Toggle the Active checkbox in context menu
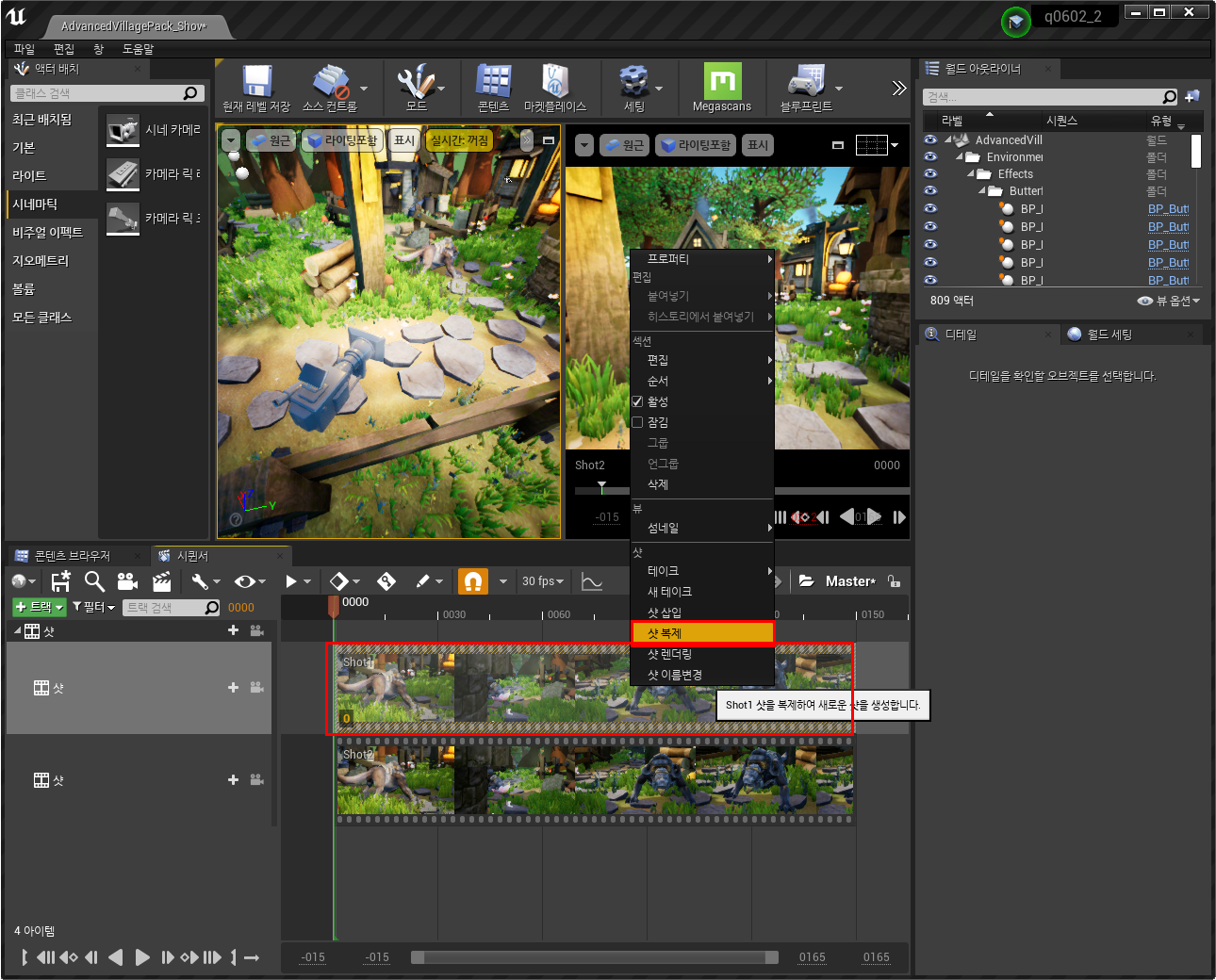This screenshot has height=980, width=1216. [637, 401]
